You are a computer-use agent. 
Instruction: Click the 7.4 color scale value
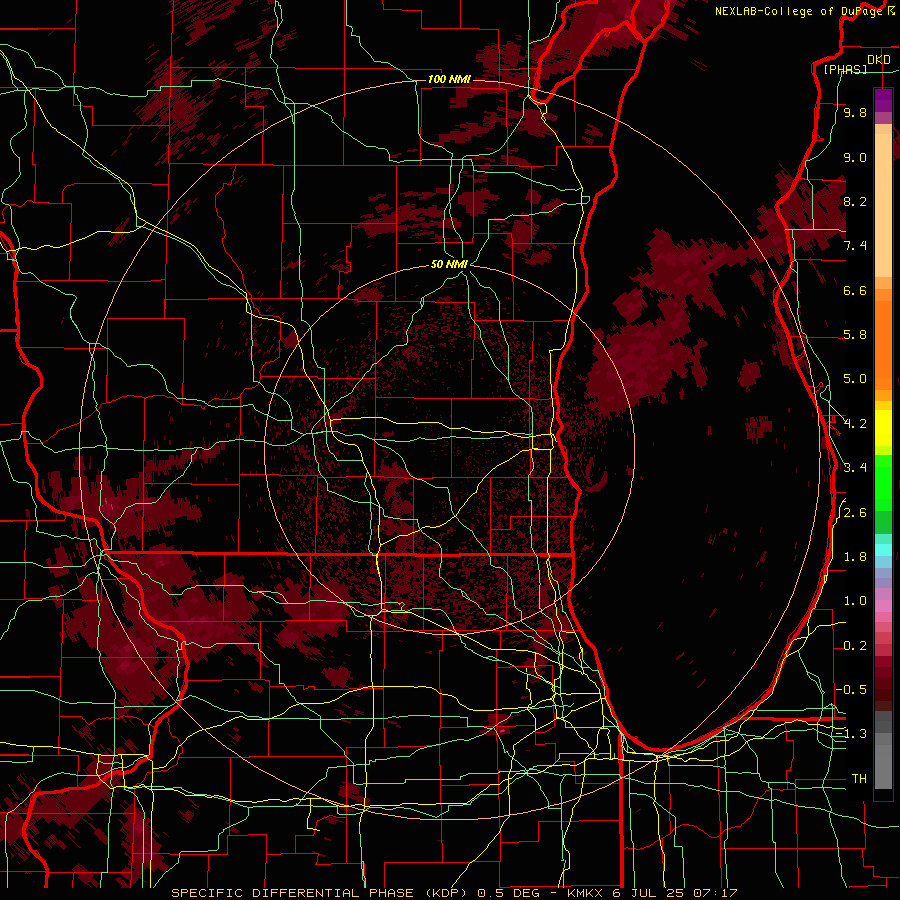[855, 246]
